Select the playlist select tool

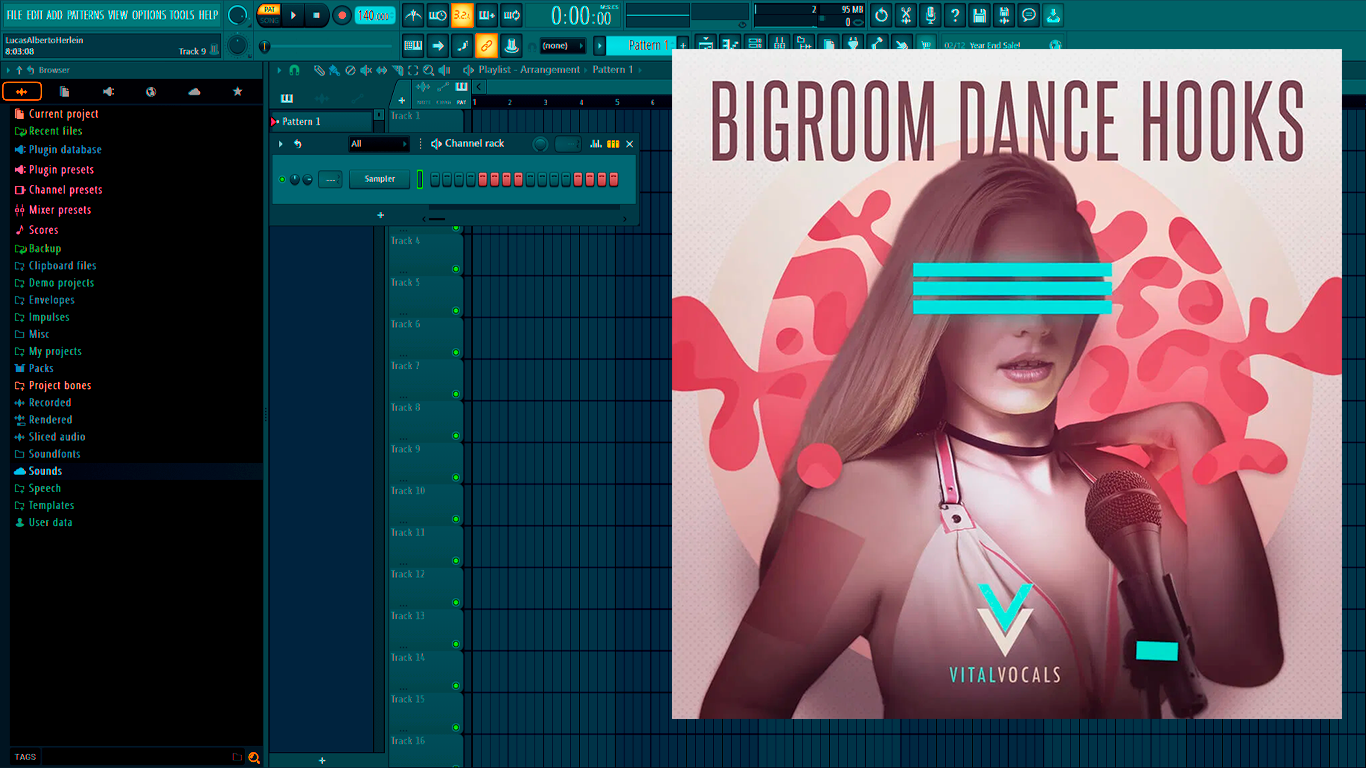coord(413,70)
